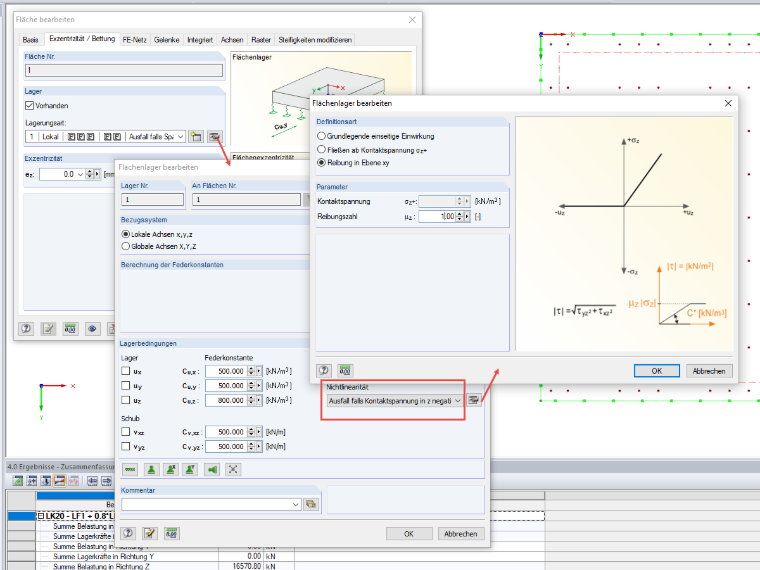Screen dimensions: 760x570
Task: Switch to the Raster tab
Action: [261, 40]
